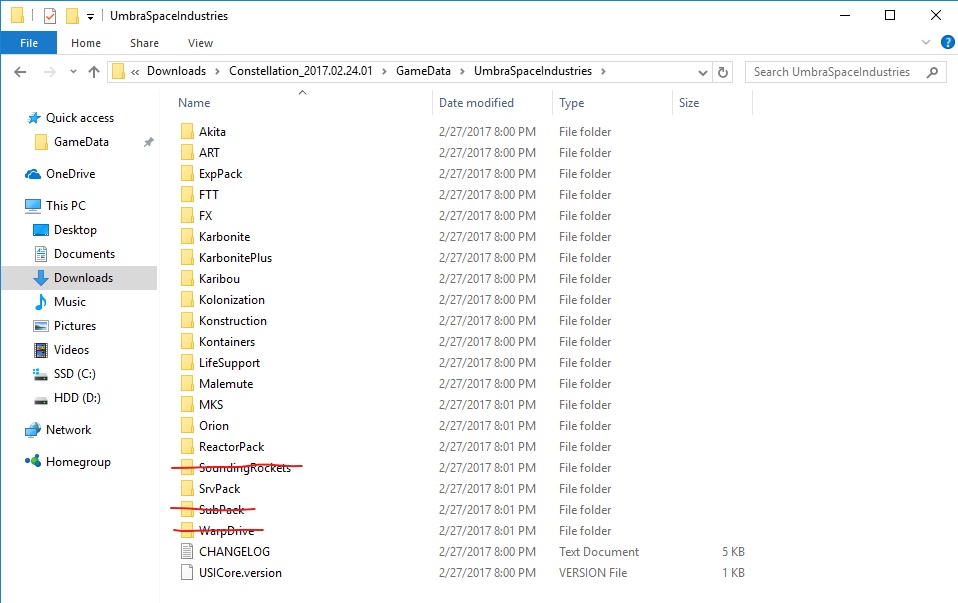Sort by the Name column header

[194, 103]
